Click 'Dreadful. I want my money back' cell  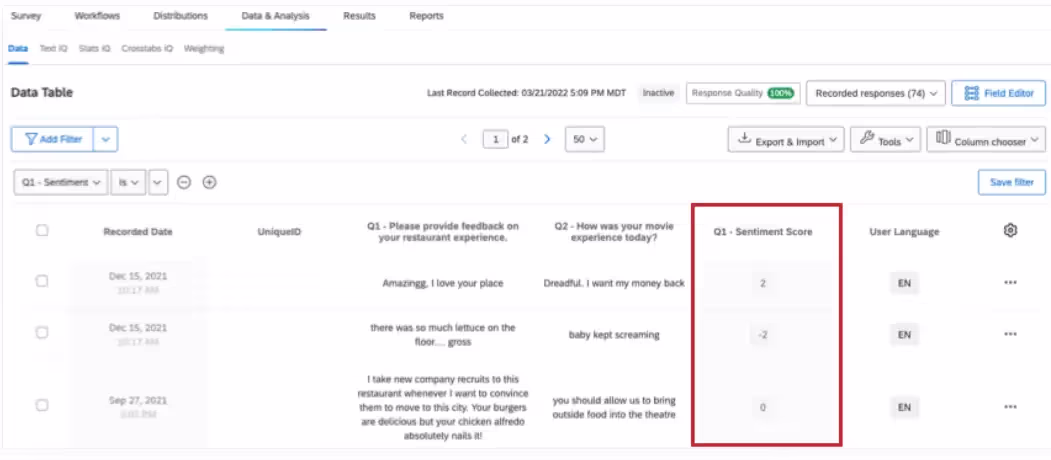coord(614,283)
